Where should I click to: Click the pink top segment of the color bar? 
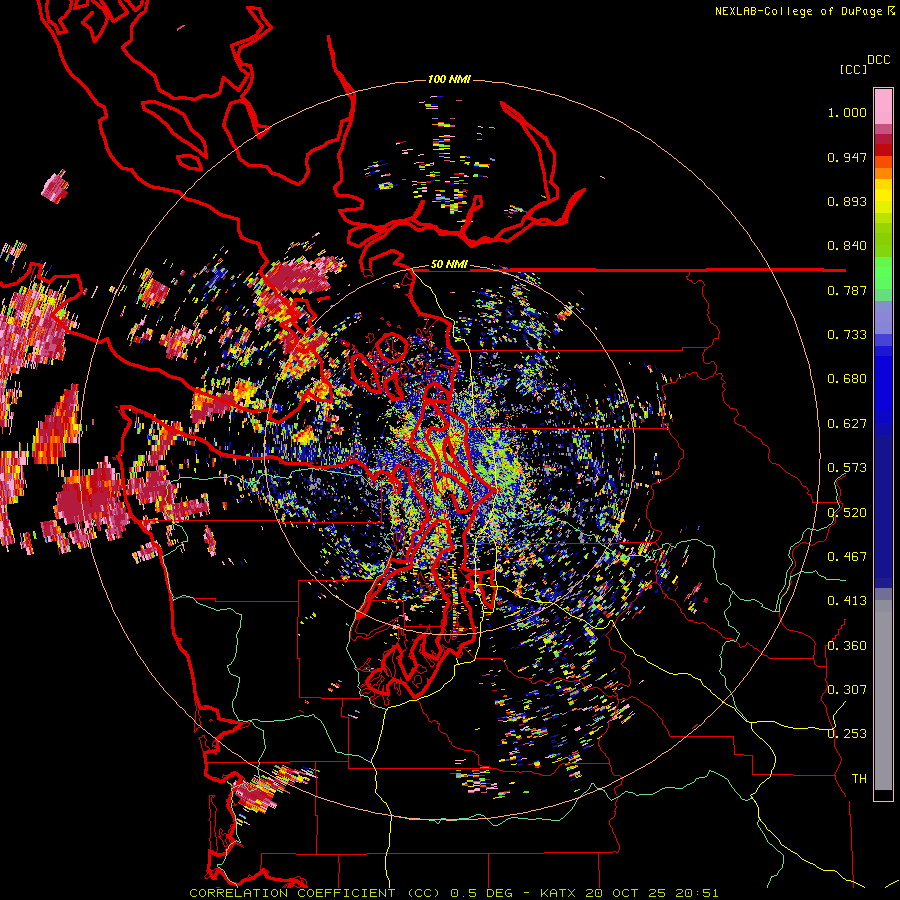883,107
